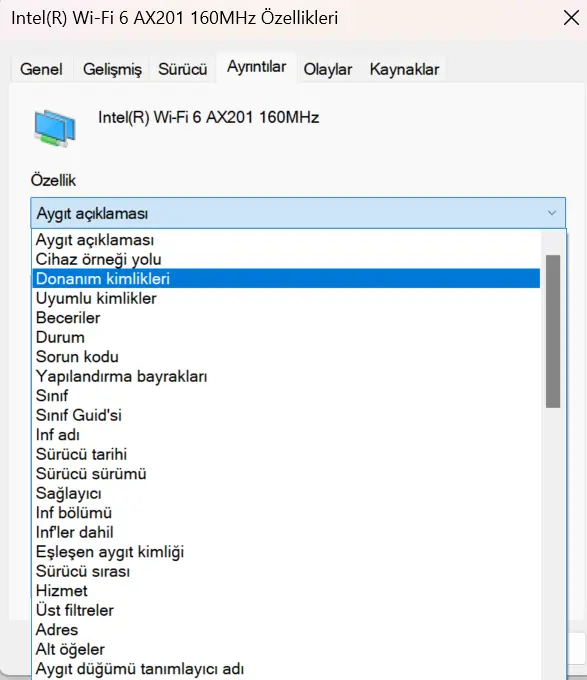Select the Sorun kodu property
Viewport: 587px width, 680px height.
pos(286,356)
